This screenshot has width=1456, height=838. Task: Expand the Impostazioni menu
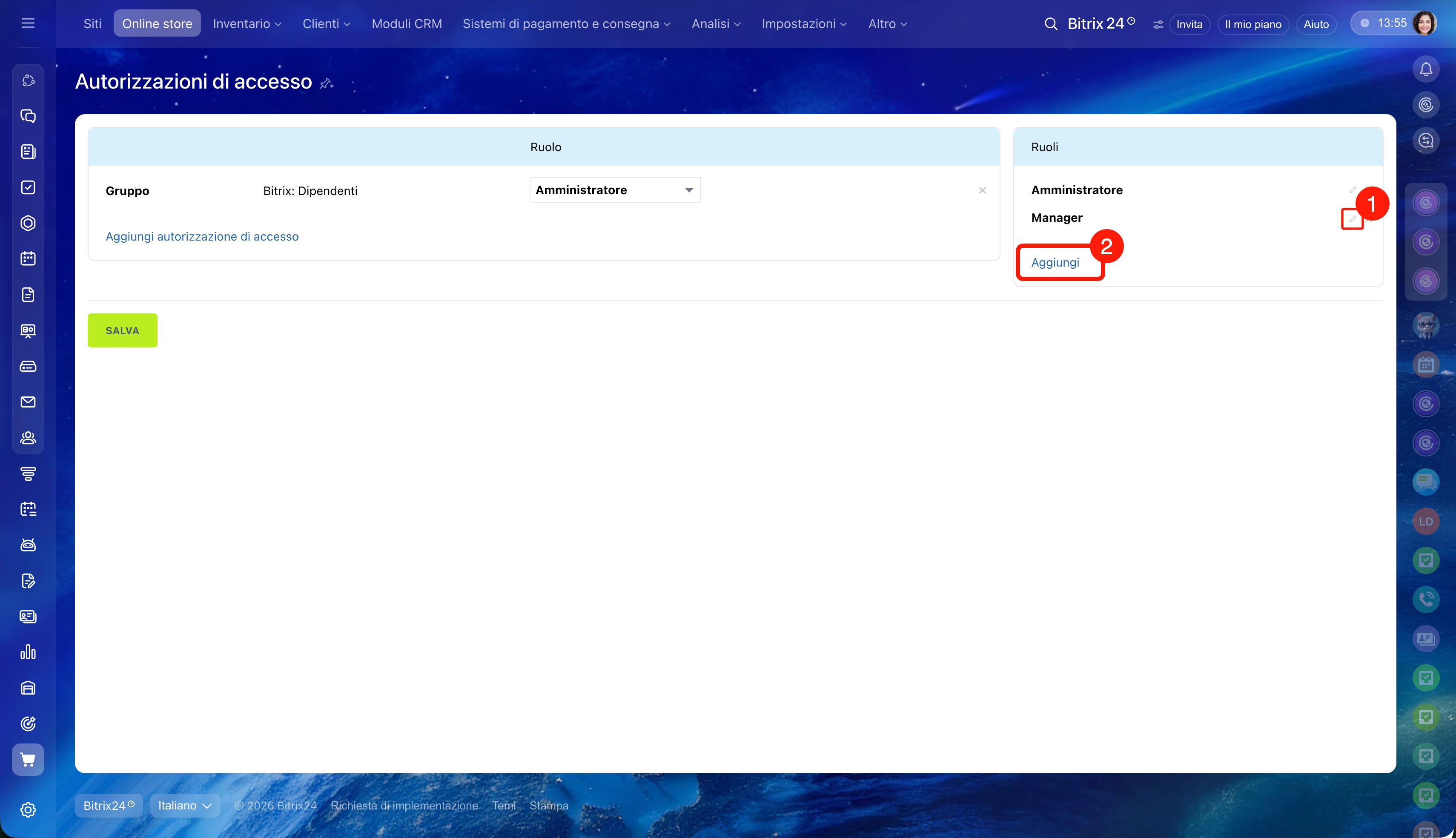pyautogui.click(x=804, y=23)
